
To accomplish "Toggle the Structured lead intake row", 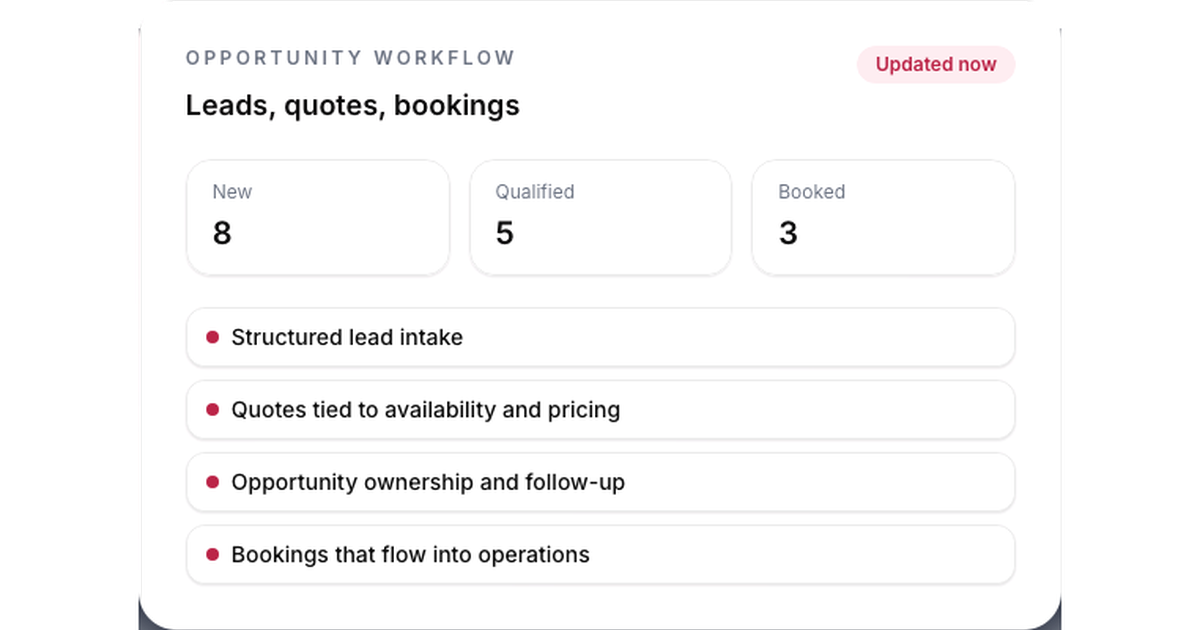I will click(x=600, y=338).
